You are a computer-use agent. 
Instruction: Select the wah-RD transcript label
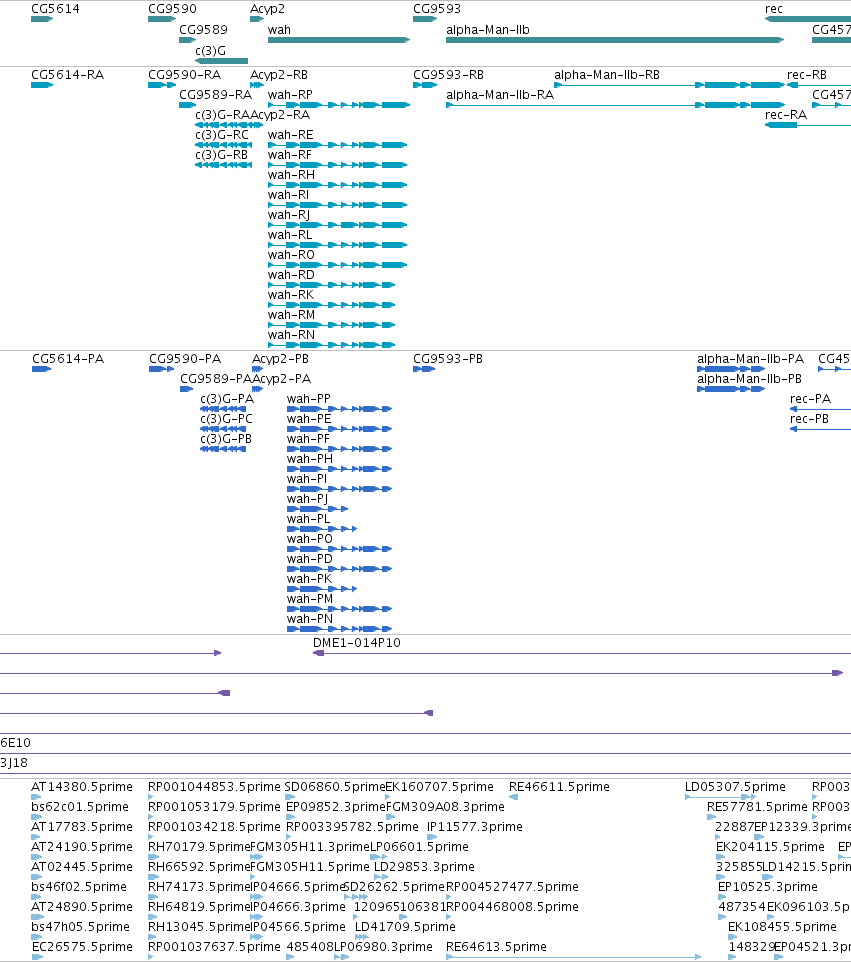291,275
